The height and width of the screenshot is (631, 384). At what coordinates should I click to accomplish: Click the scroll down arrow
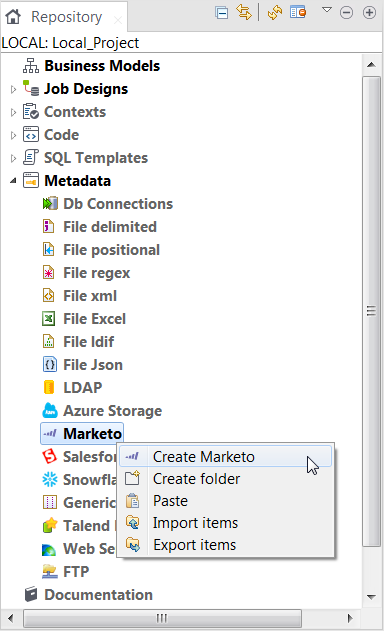click(x=371, y=597)
